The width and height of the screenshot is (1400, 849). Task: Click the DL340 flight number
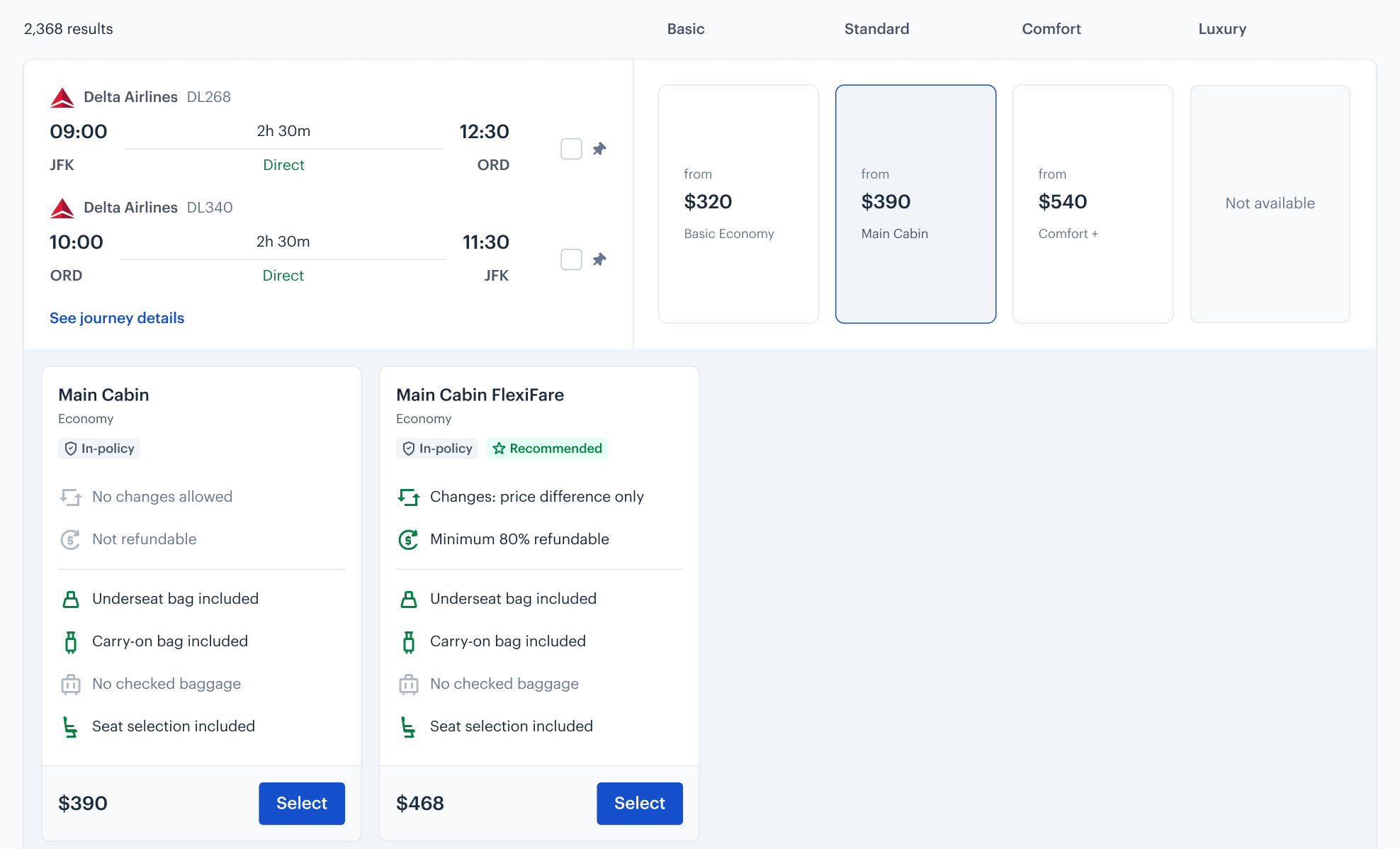(210, 208)
